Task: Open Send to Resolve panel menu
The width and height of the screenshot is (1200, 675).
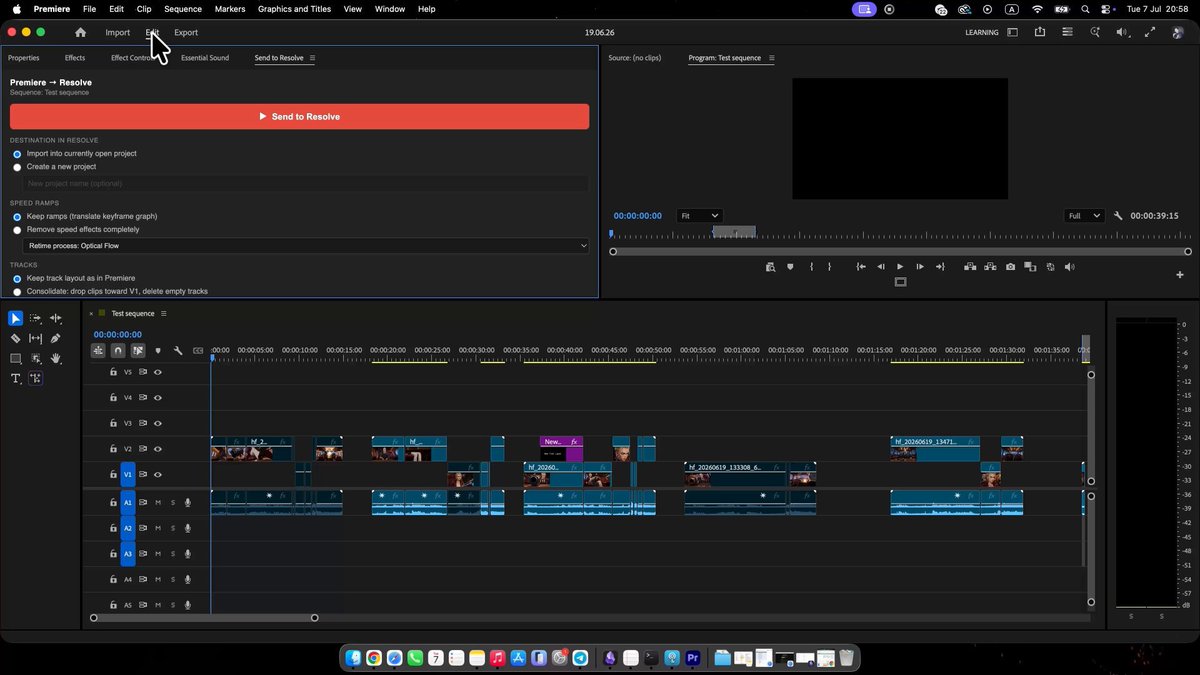Action: point(313,58)
